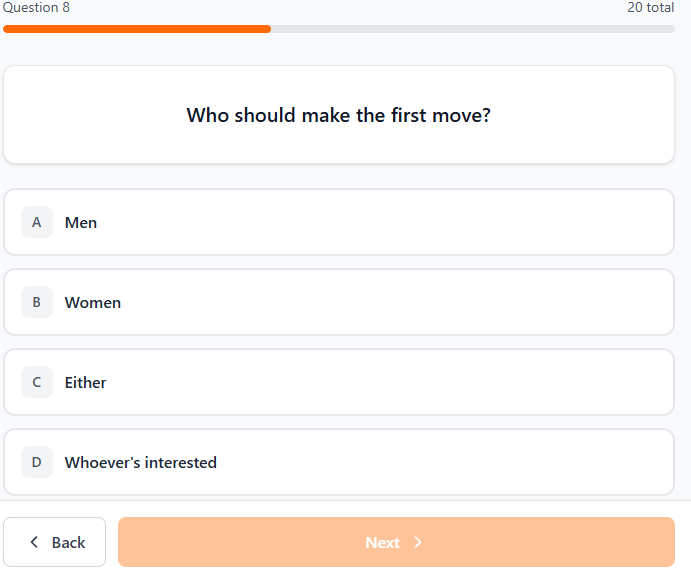
Task: Click the letter C badge
Action: 37,382
